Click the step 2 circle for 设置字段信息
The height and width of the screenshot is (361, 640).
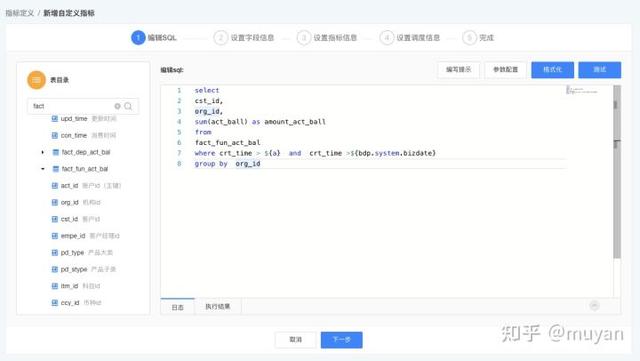[221, 38]
